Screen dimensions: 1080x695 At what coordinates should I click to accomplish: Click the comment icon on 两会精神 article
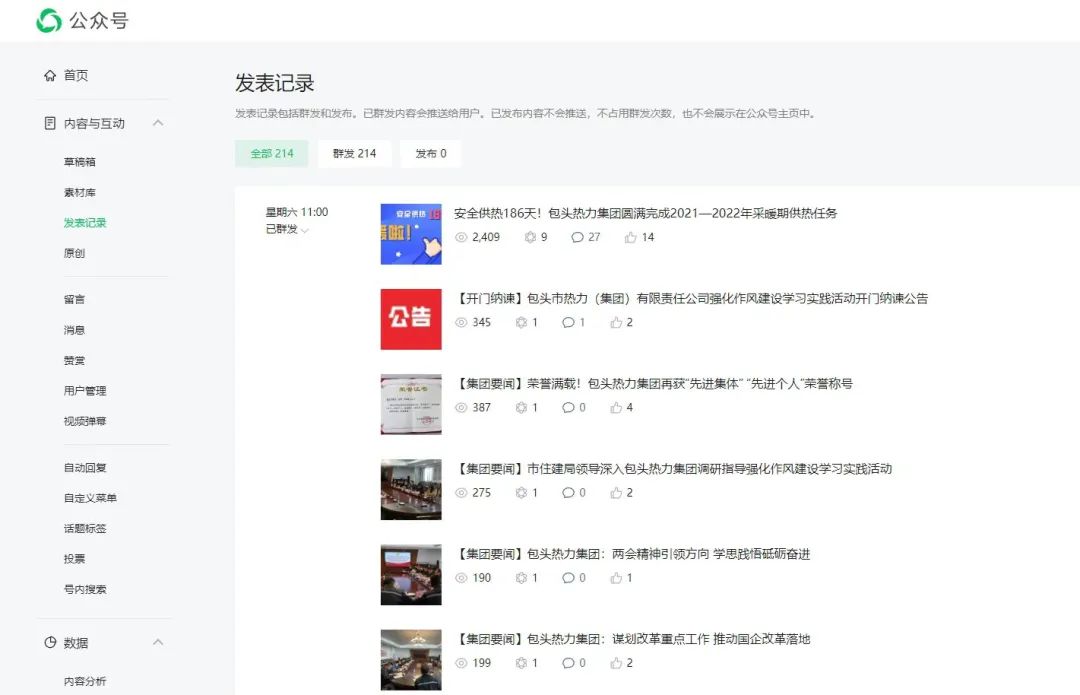(x=568, y=577)
